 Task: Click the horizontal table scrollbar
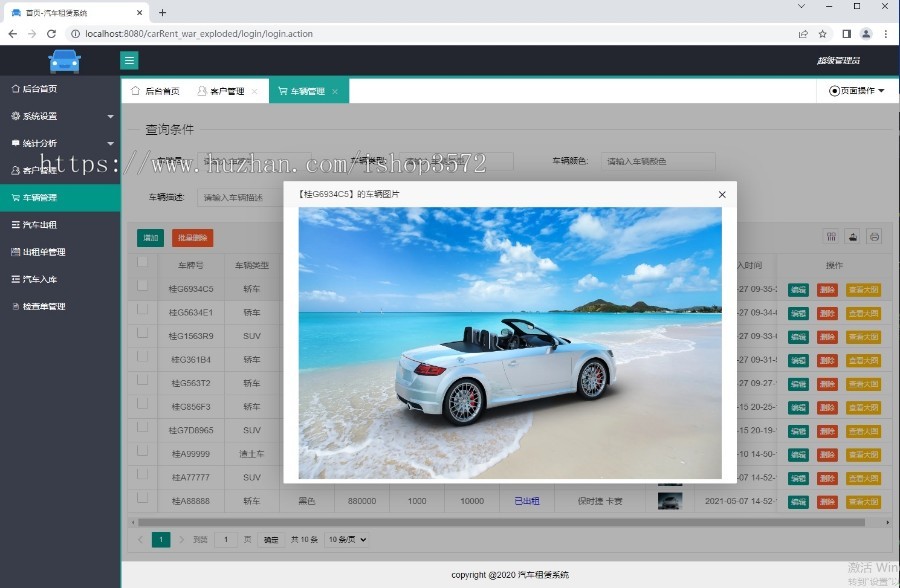[501, 523]
